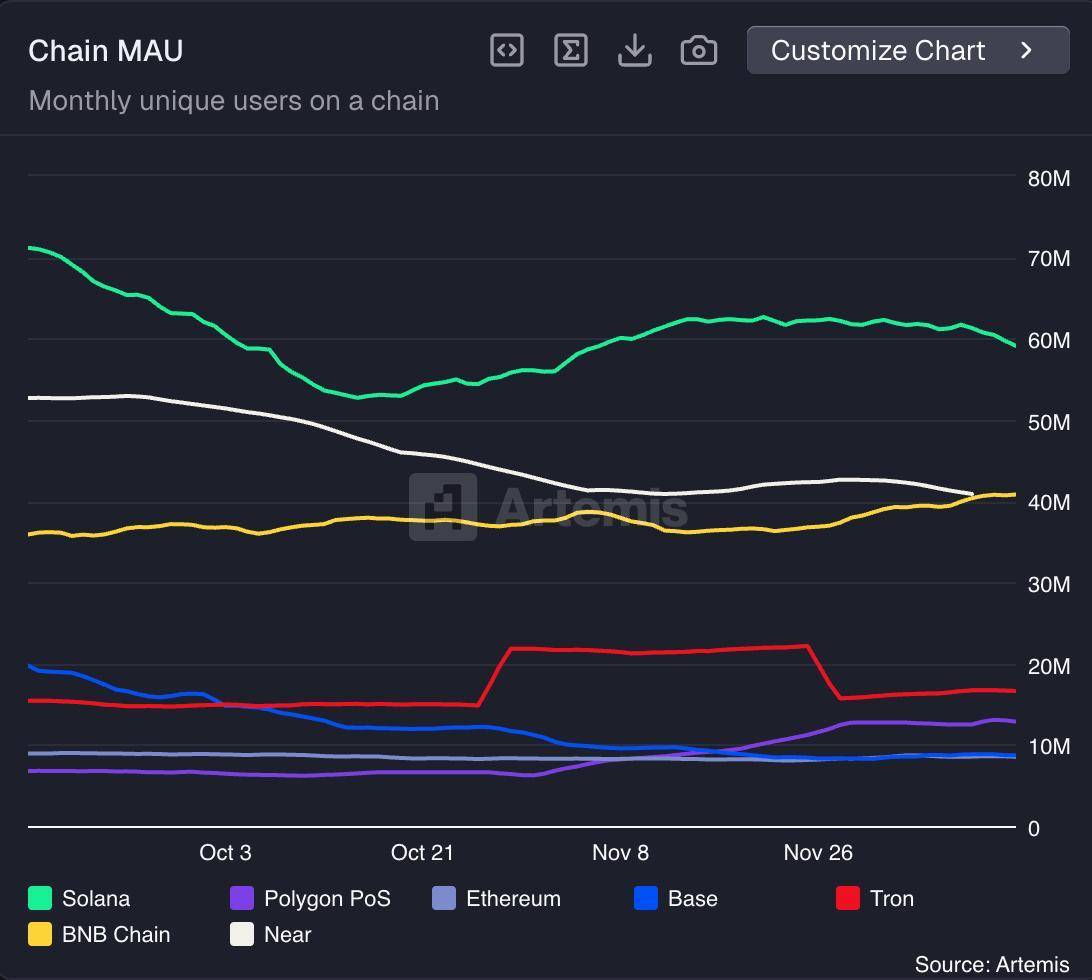This screenshot has height=980, width=1092.
Task: Expand the Customize Chart chevron arrow
Action: point(1026,50)
